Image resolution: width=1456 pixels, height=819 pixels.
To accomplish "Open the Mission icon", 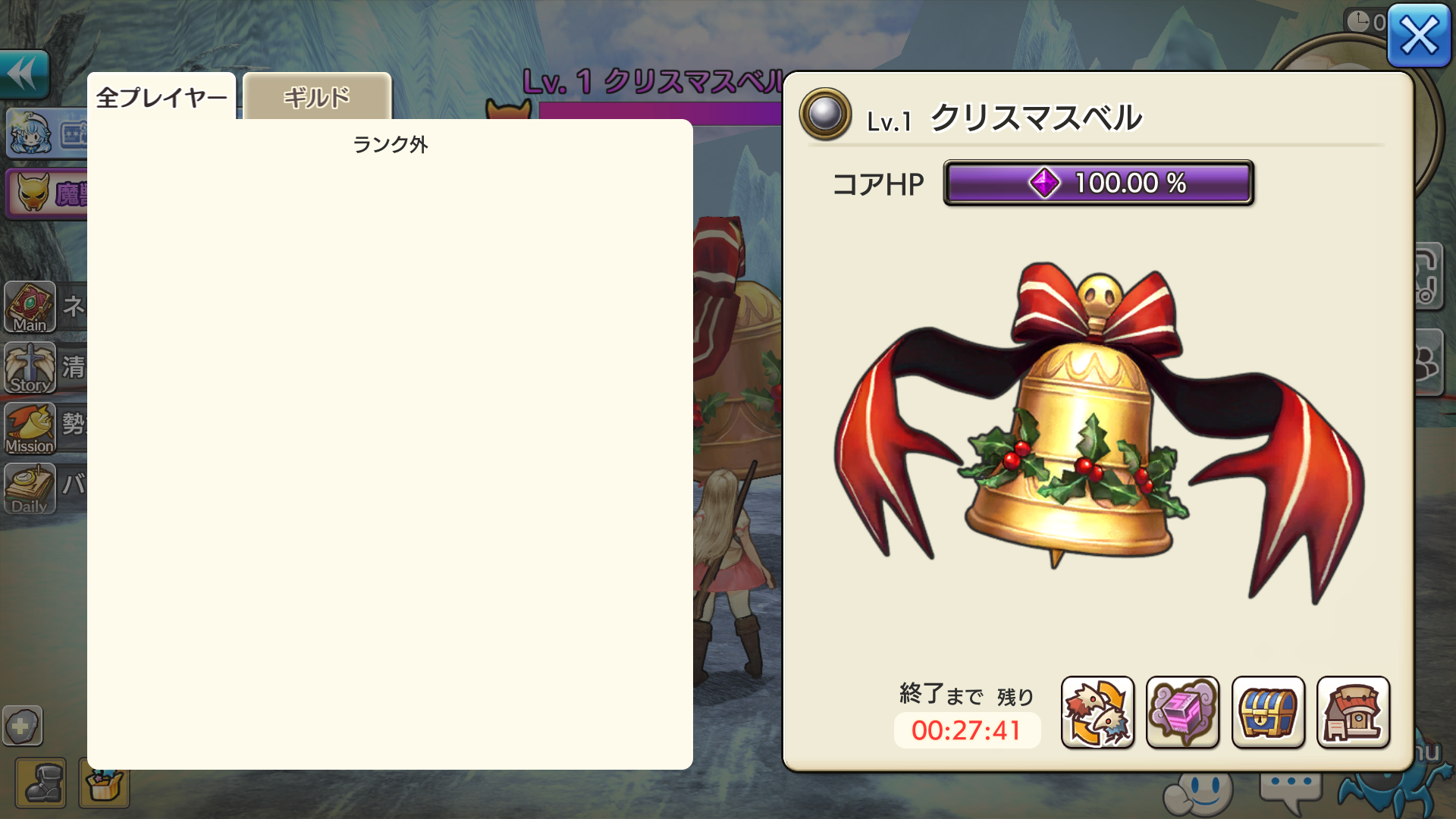I will [30, 428].
